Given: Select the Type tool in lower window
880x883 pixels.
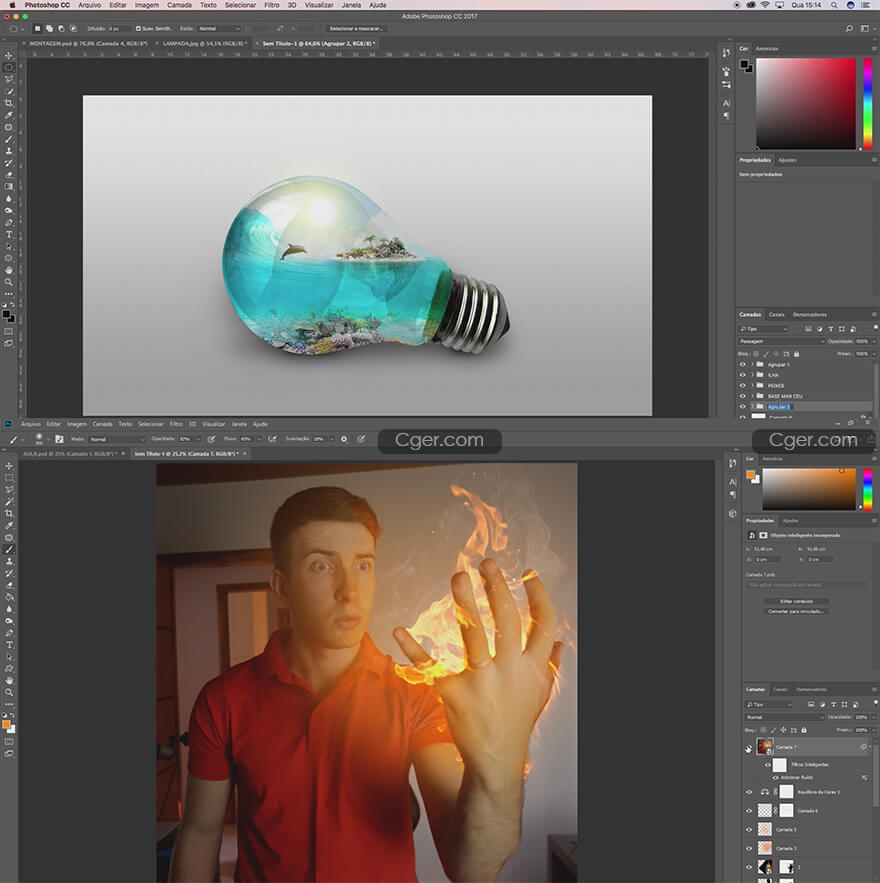Looking at the screenshot, I should pyautogui.click(x=9, y=645).
